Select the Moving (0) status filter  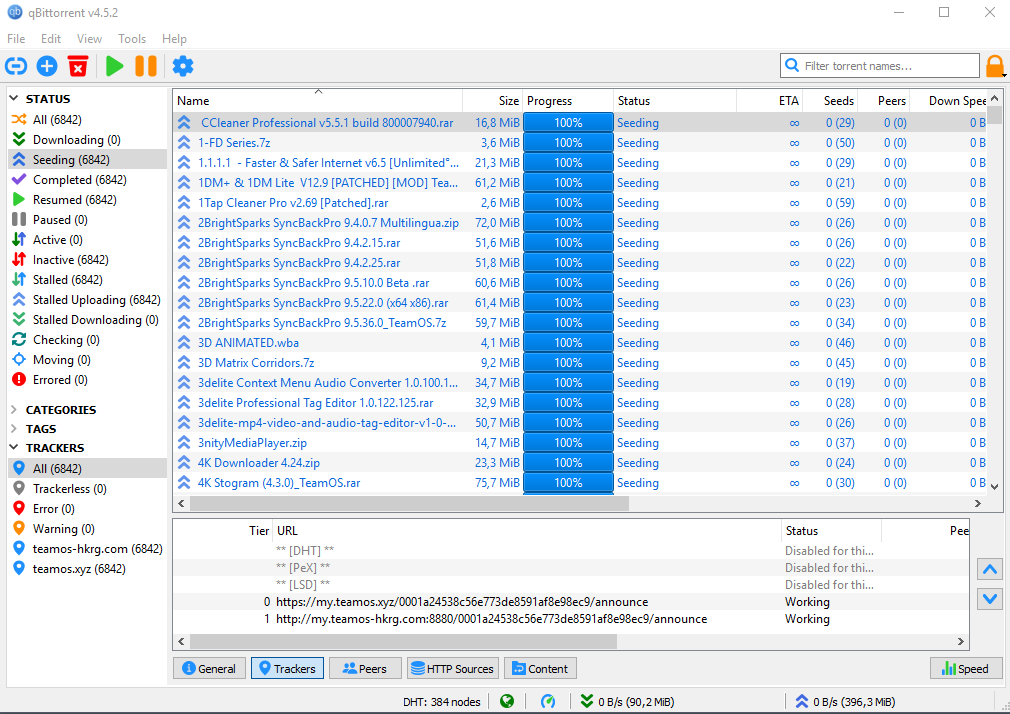pos(87,359)
